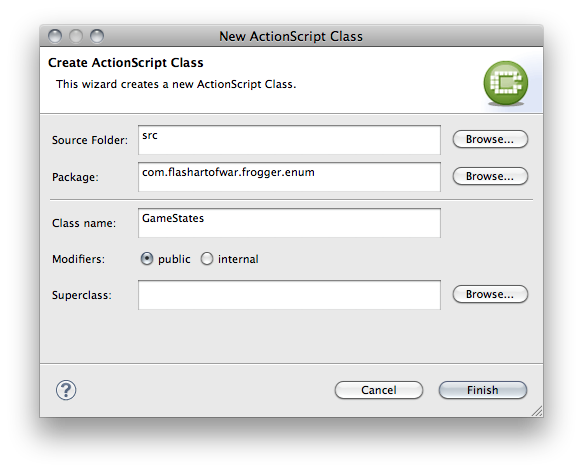This screenshot has width=583, height=472.
Task: Minimize the dialog using the middle window button
Action: tap(76, 36)
